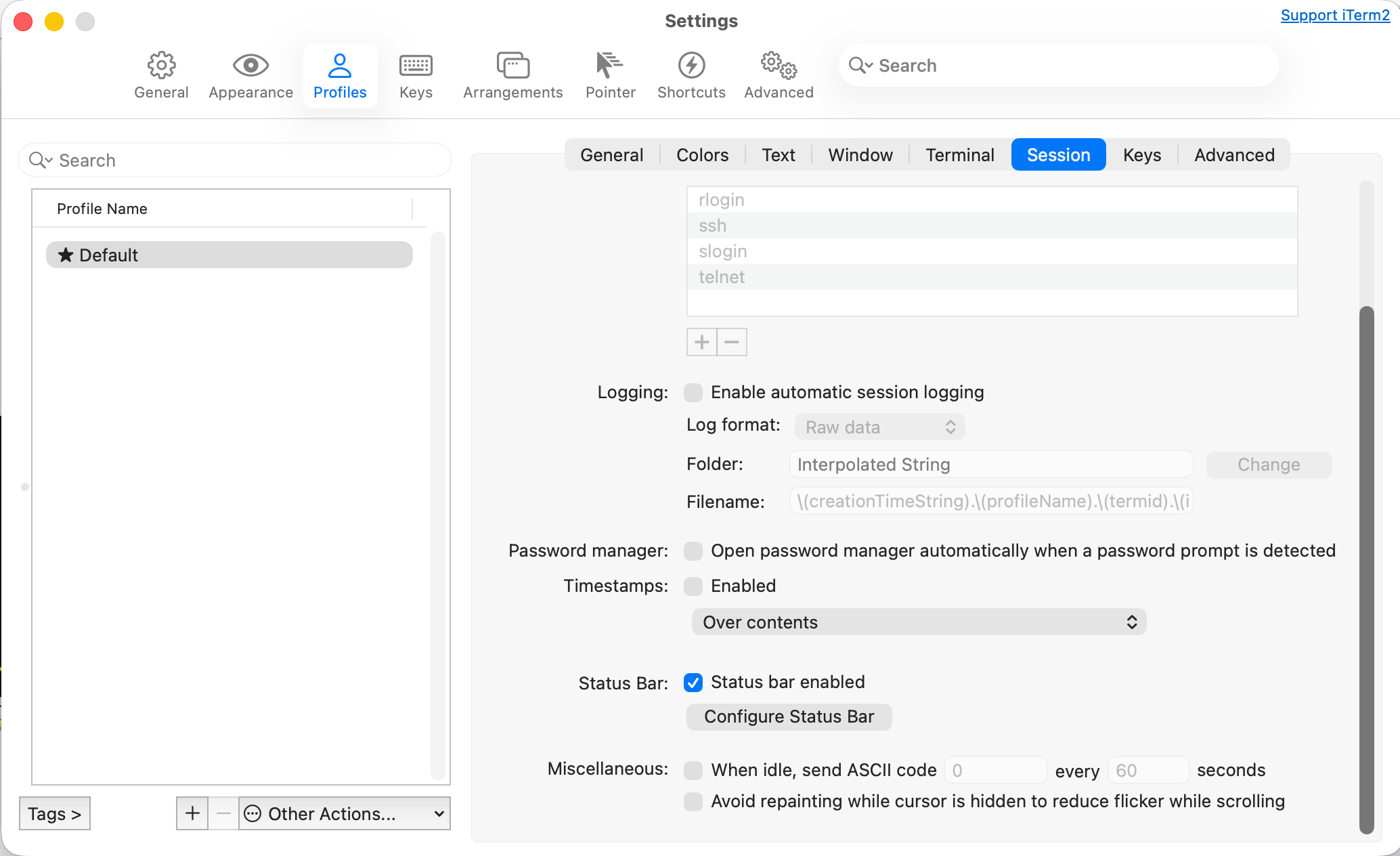Open Appearance settings eye icon

(250, 66)
